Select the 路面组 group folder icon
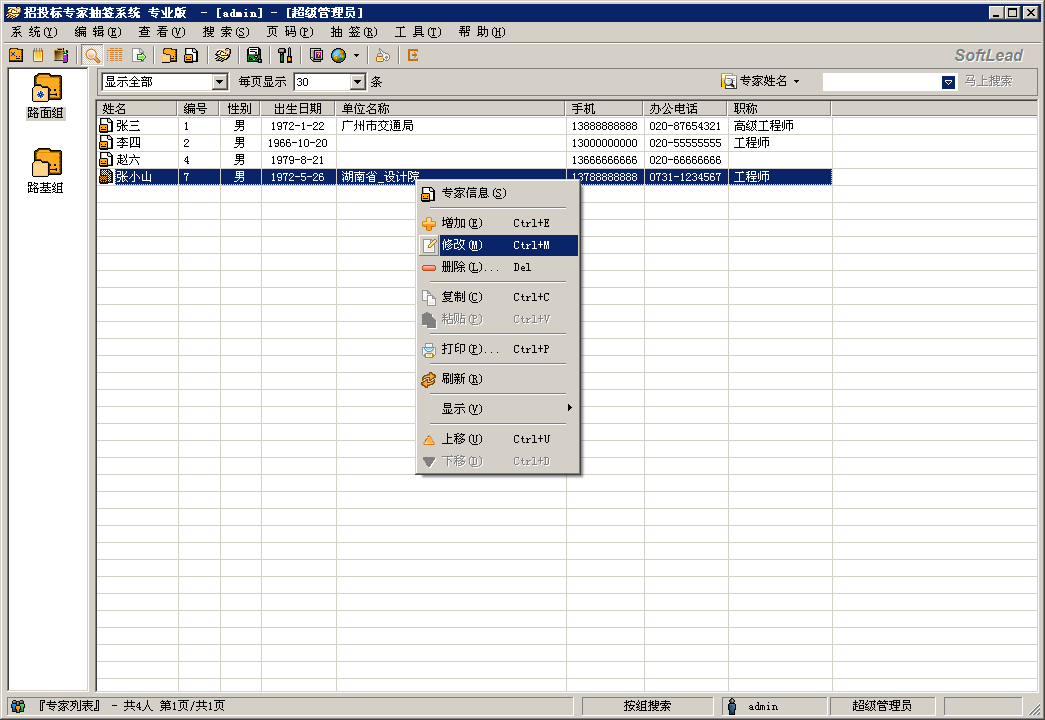 (x=46, y=89)
